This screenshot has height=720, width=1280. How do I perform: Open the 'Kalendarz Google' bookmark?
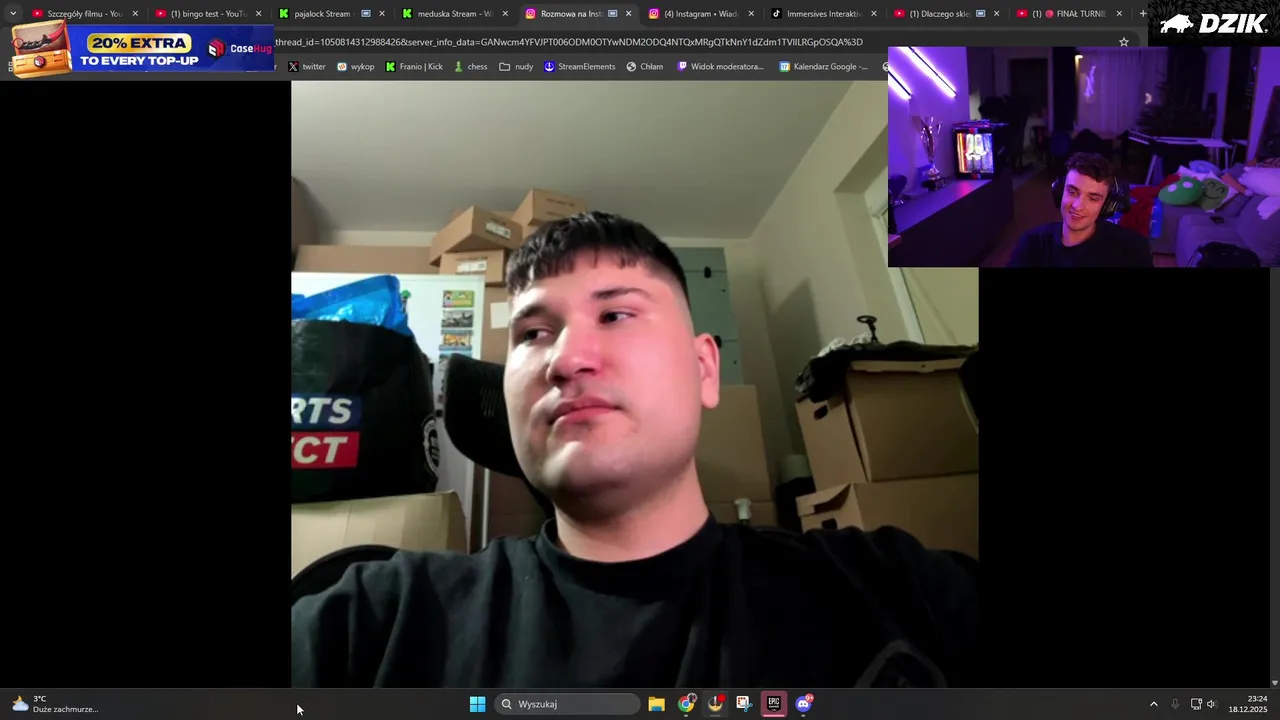[x=824, y=67]
